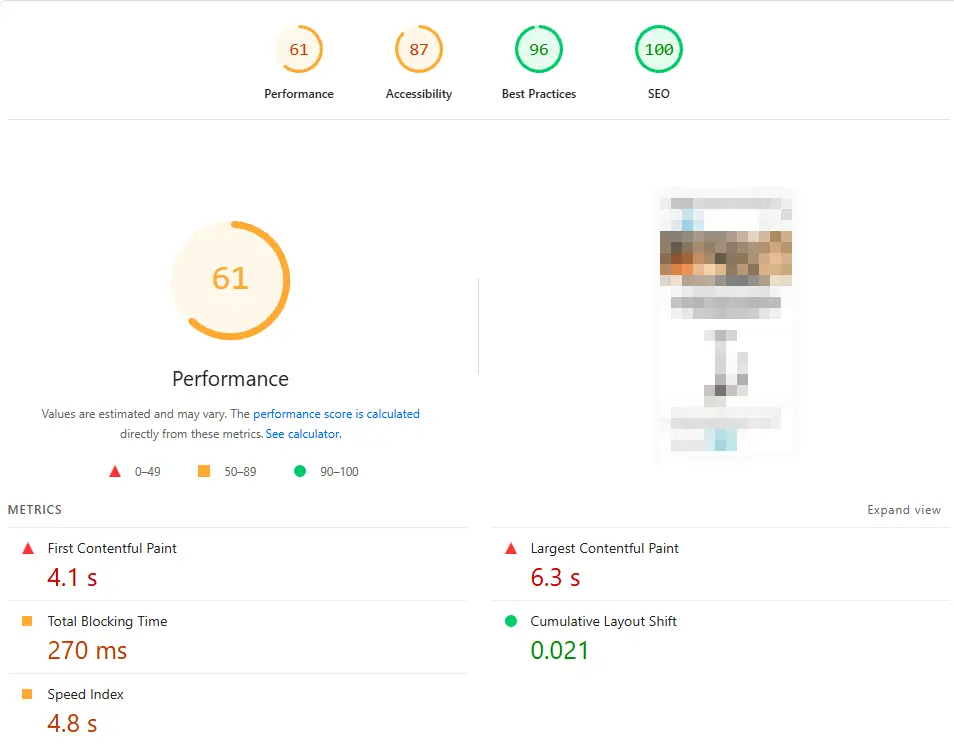Expand the First Contentful Paint metric details
Image resolution: width=954 pixels, height=752 pixels.
tap(112, 548)
